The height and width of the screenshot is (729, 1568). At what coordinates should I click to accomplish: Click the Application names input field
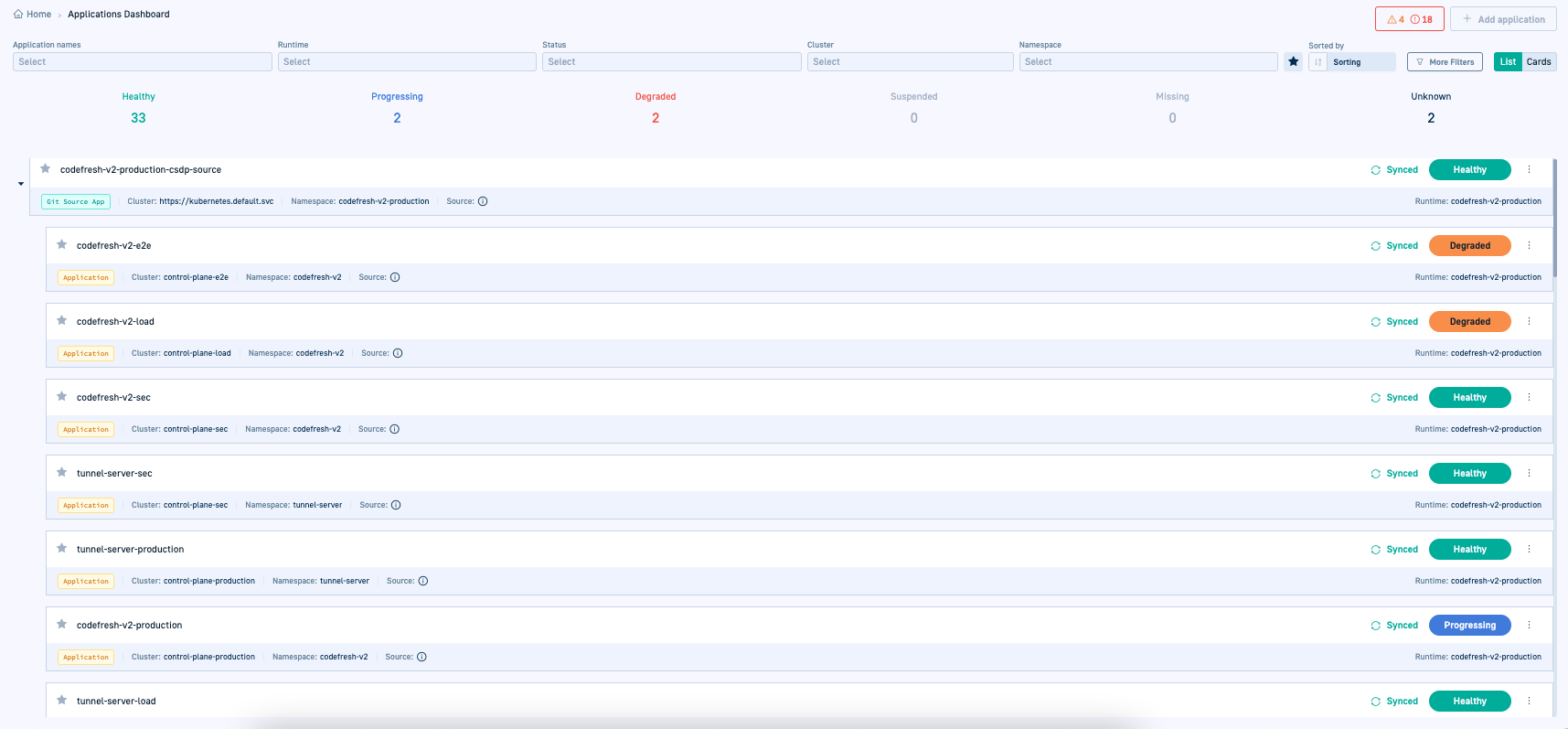142,62
